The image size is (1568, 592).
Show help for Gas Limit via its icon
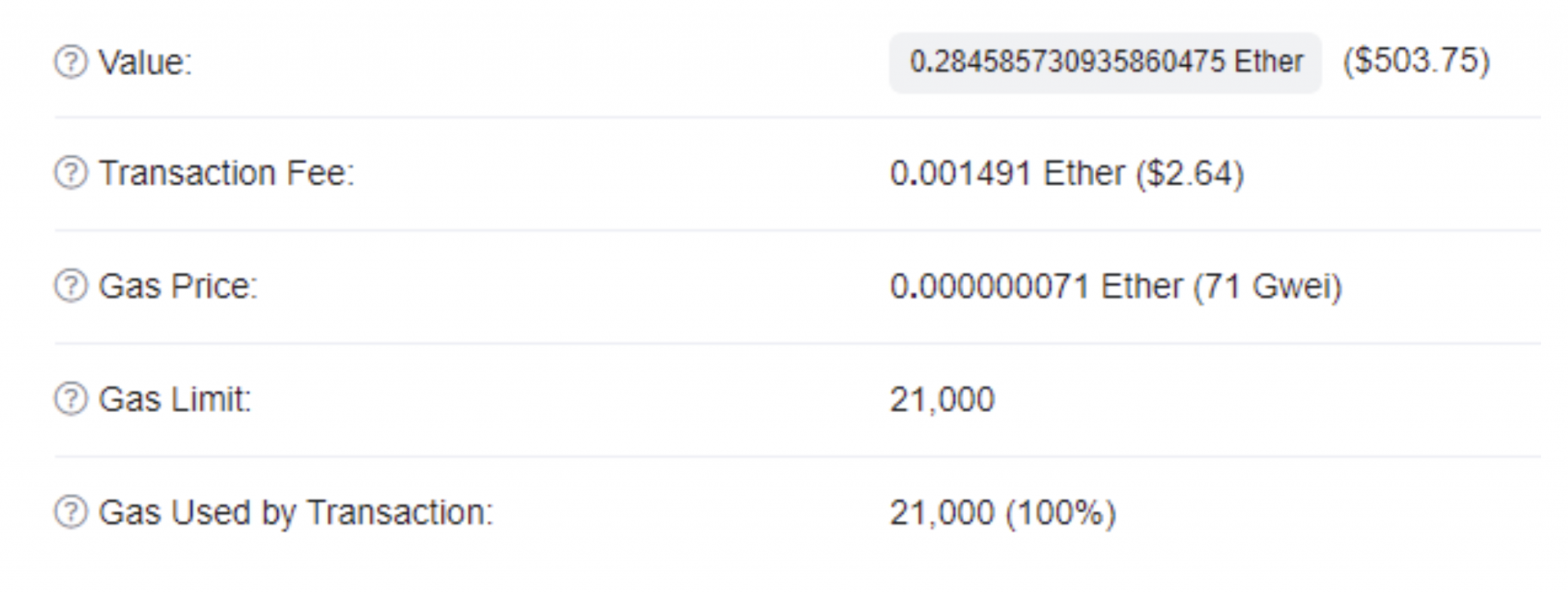(70, 399)
